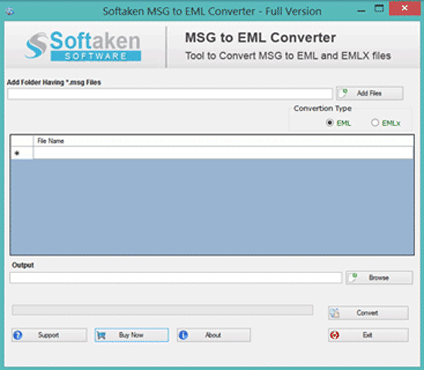Click the File Name column header
424x370 pixels.
pyautogui.click(x=223, y=141)
